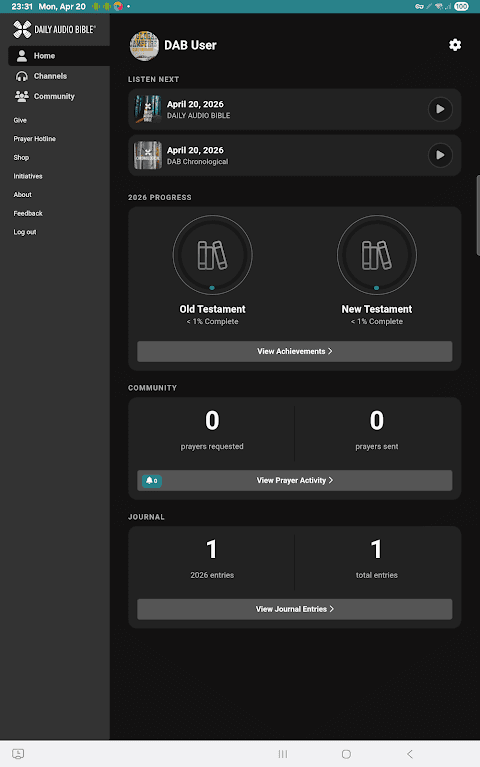Open the Channels menu item

(59, 76)
